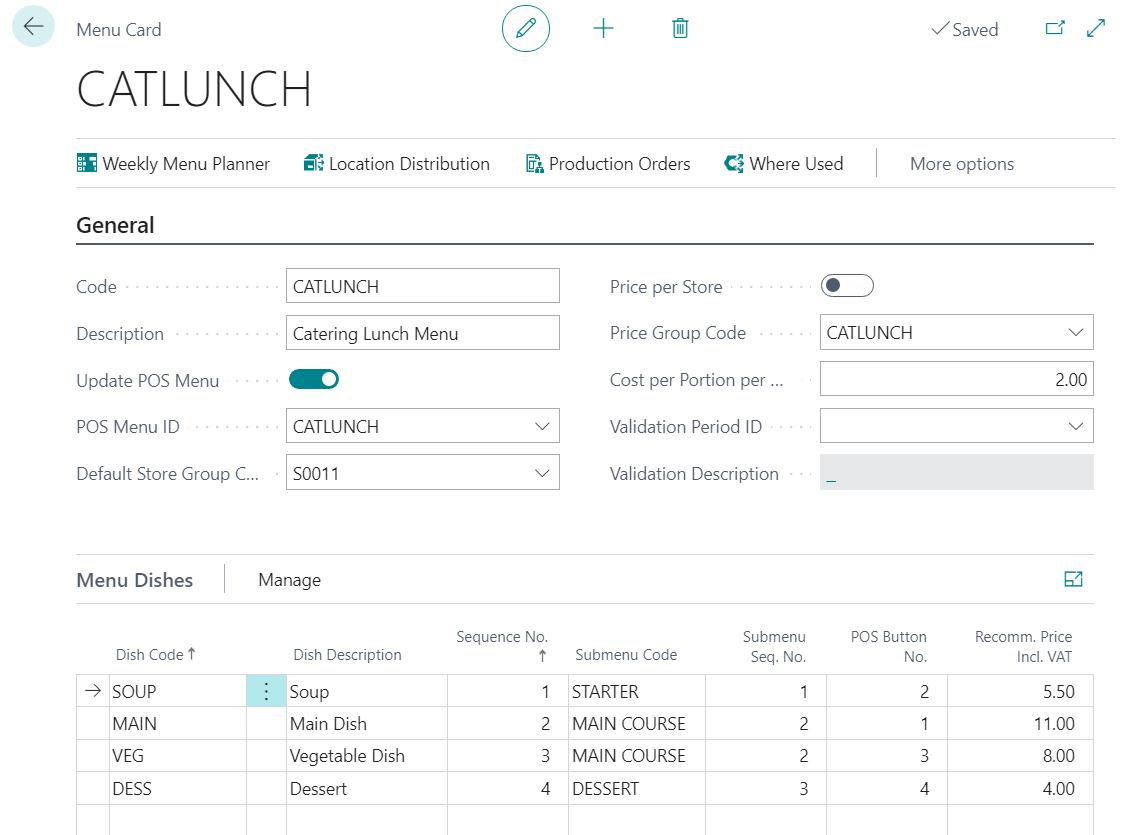1122x835 pixels.
Task: Sort by Sequence No. column header
Action: point(502,645)
